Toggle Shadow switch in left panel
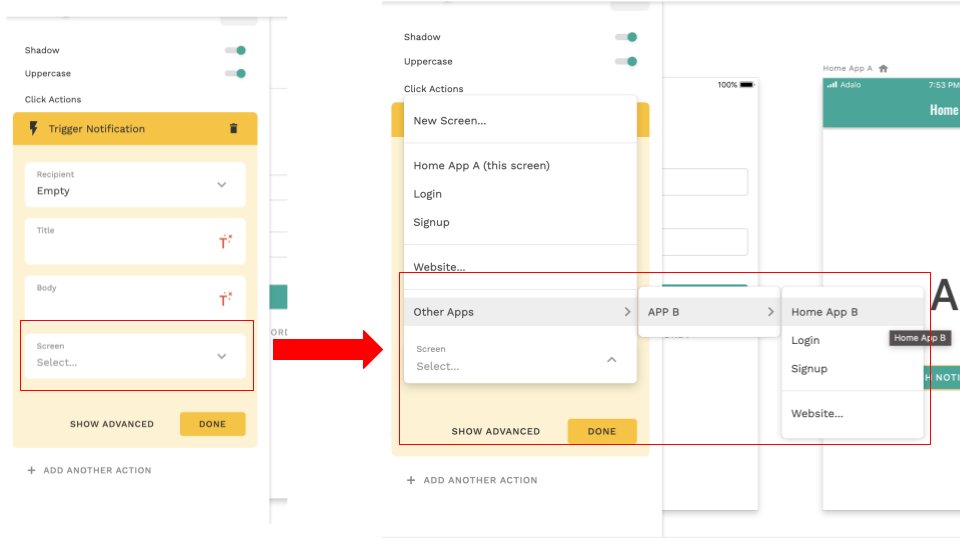 click(x=236, y=50)
